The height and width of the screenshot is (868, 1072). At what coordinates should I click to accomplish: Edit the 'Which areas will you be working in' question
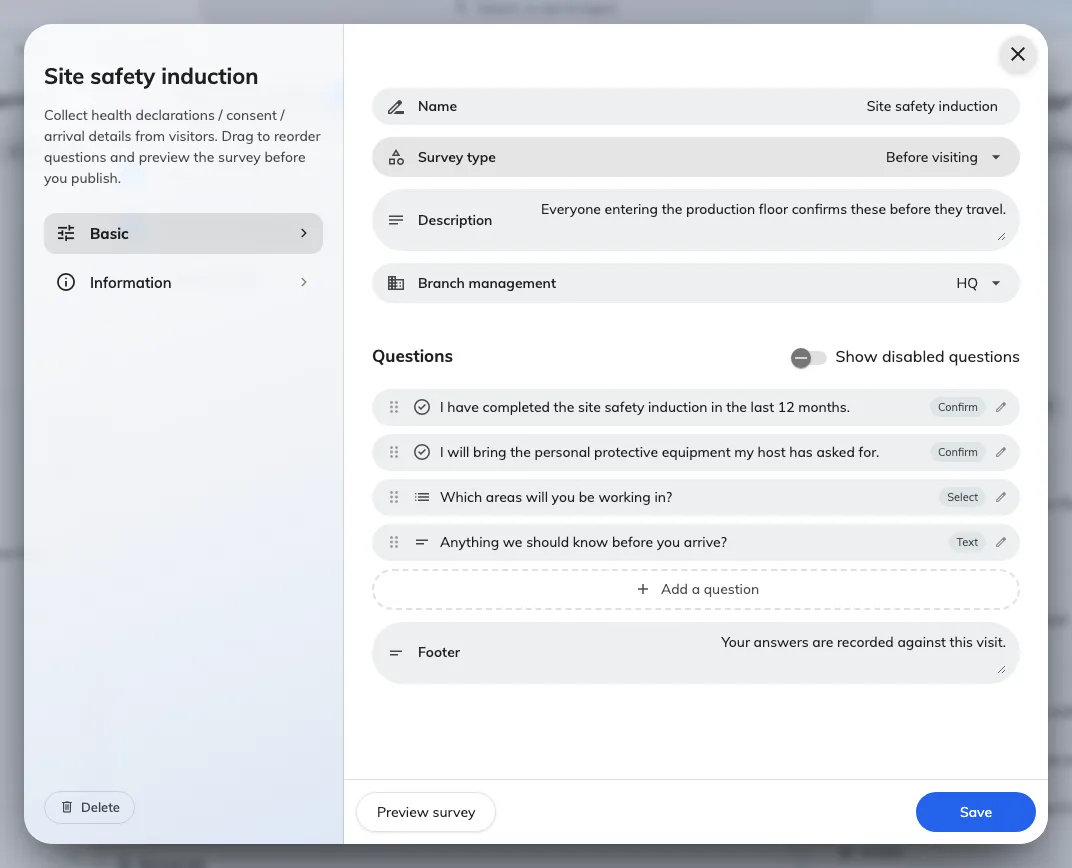[1001, 497]
